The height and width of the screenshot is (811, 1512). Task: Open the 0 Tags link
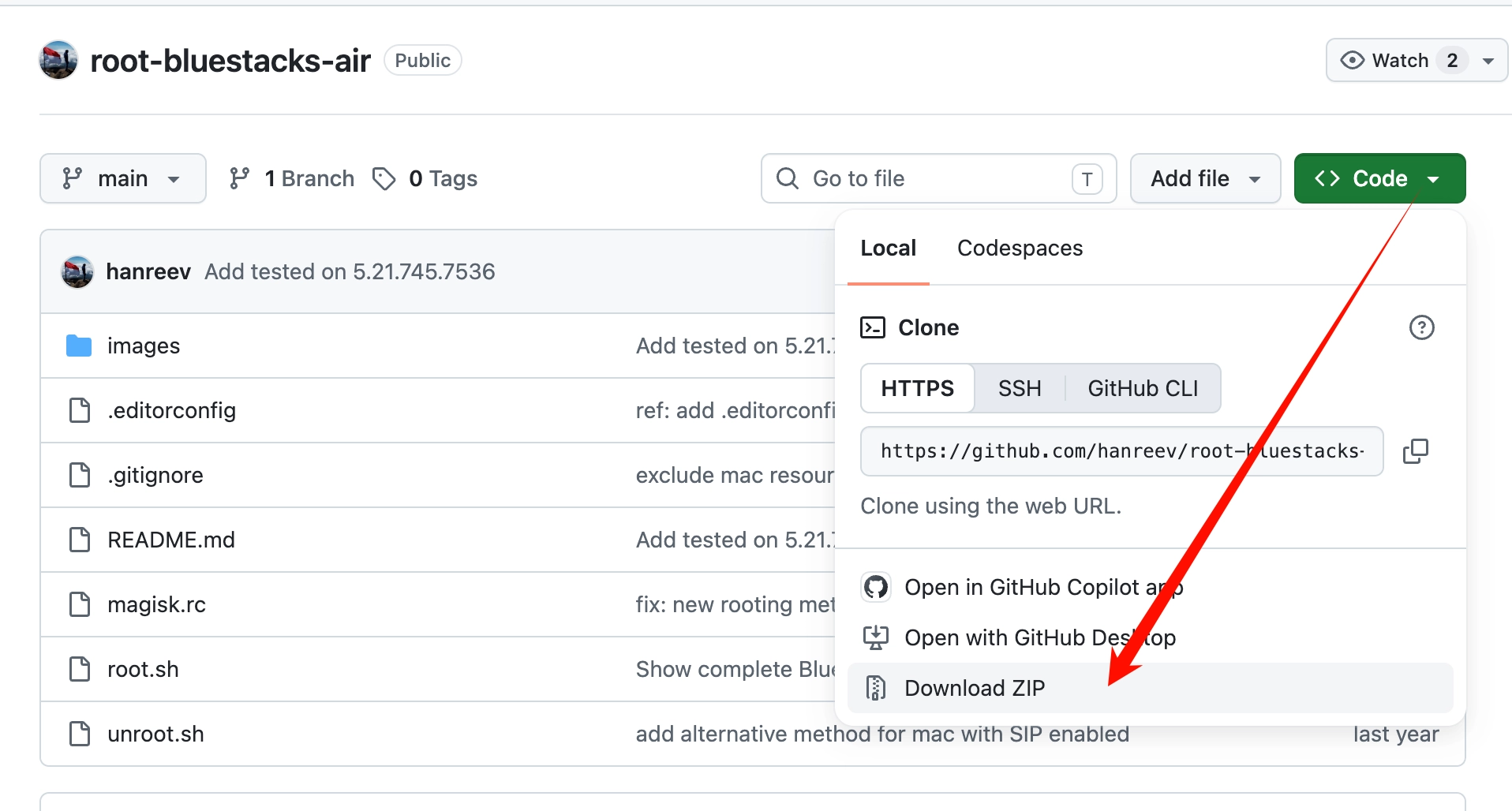coord(425,178)
